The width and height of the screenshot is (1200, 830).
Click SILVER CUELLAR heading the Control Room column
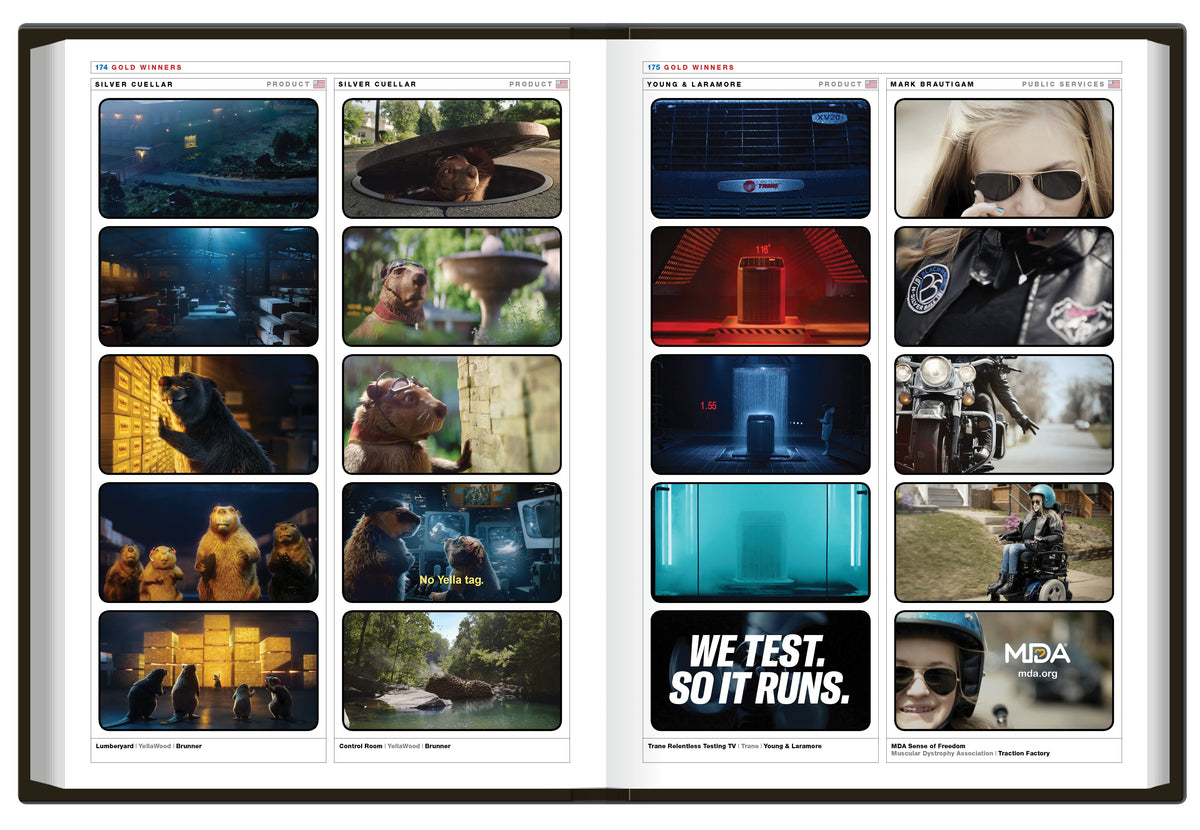pyautogui.click(x=378, y=84)
